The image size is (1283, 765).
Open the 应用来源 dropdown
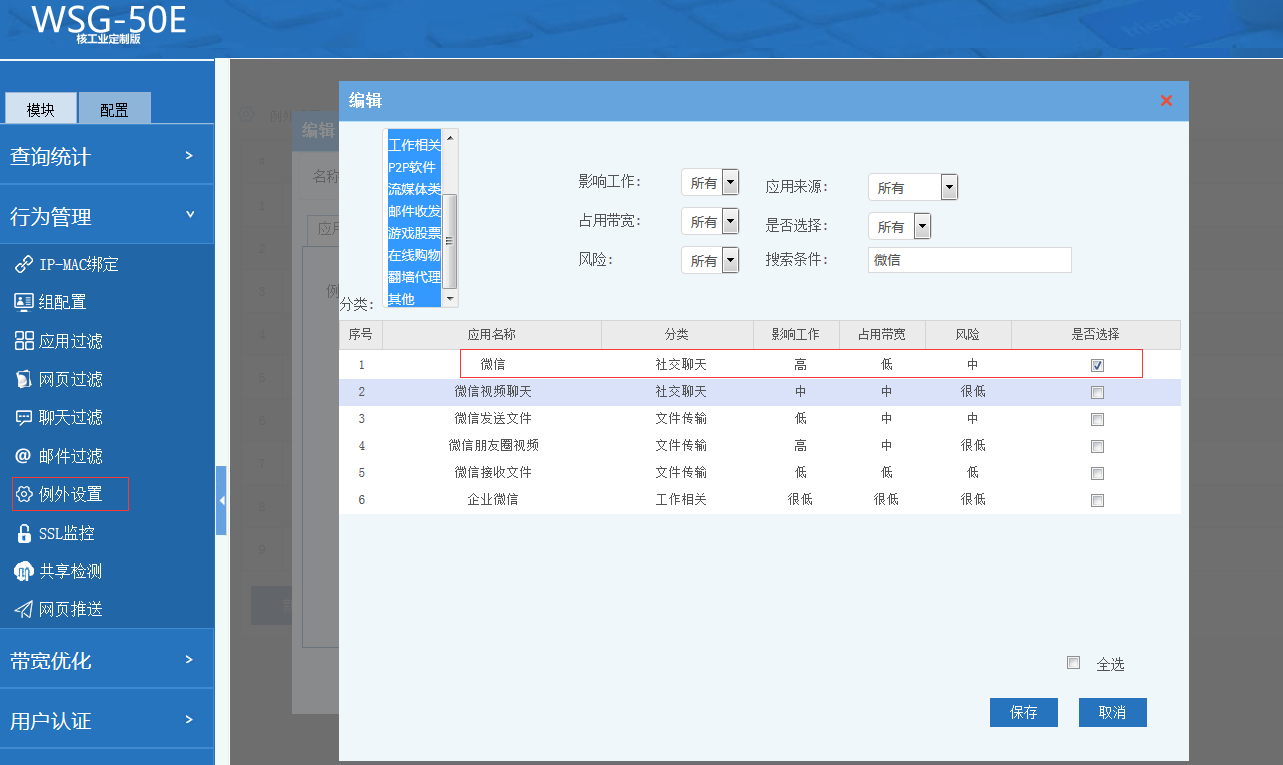(x=949, y=187)
